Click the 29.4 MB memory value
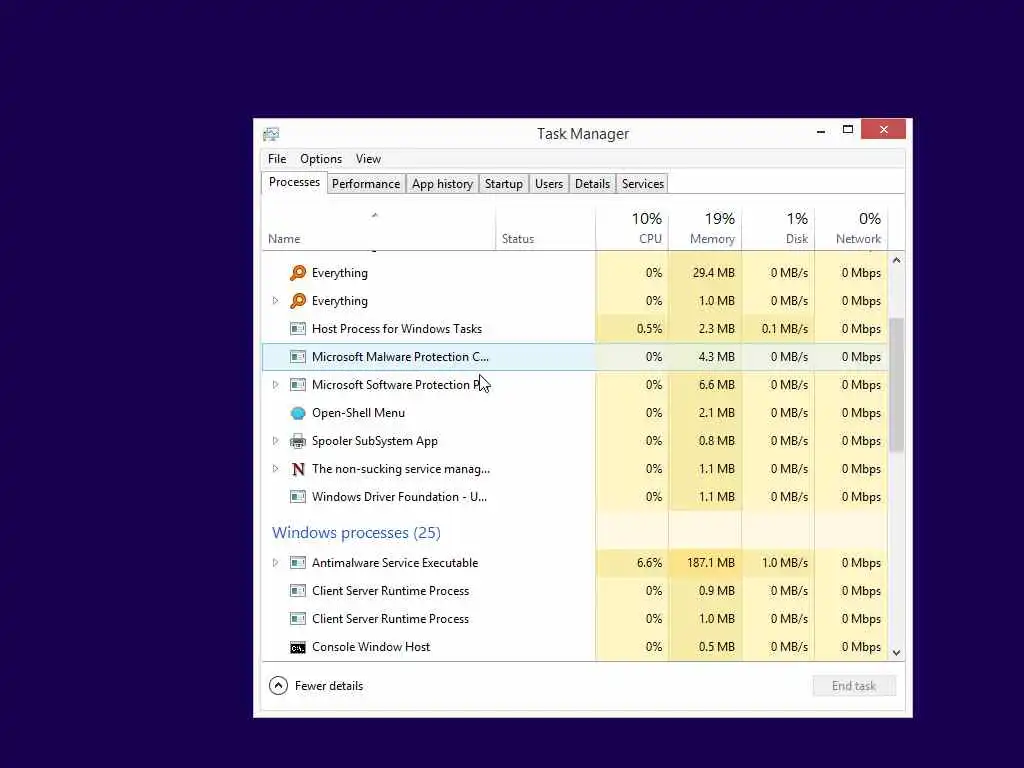 [x=713, y=272]
